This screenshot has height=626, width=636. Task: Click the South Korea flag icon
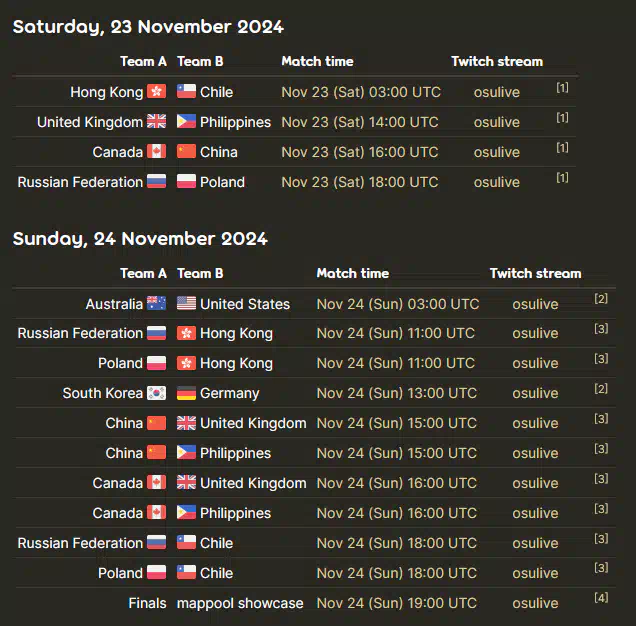coord(156,392)
